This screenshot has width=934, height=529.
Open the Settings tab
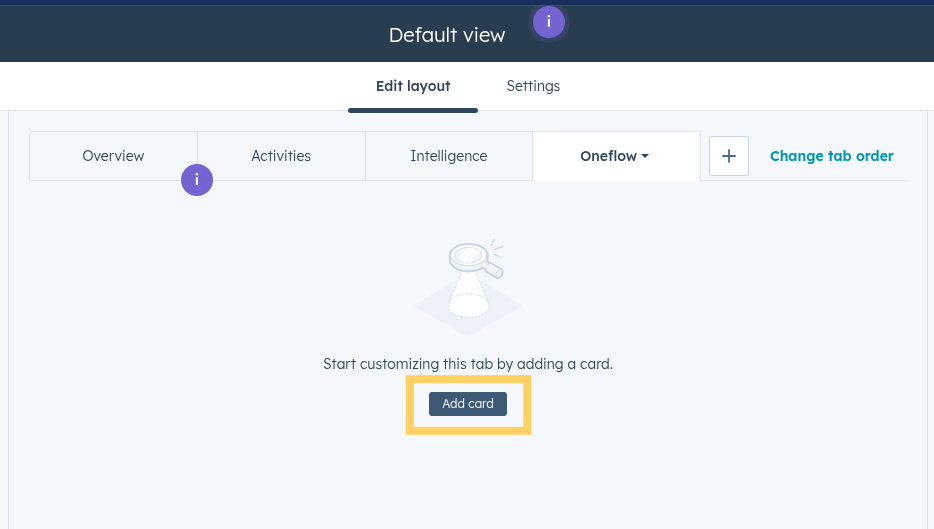click(533, 86)
